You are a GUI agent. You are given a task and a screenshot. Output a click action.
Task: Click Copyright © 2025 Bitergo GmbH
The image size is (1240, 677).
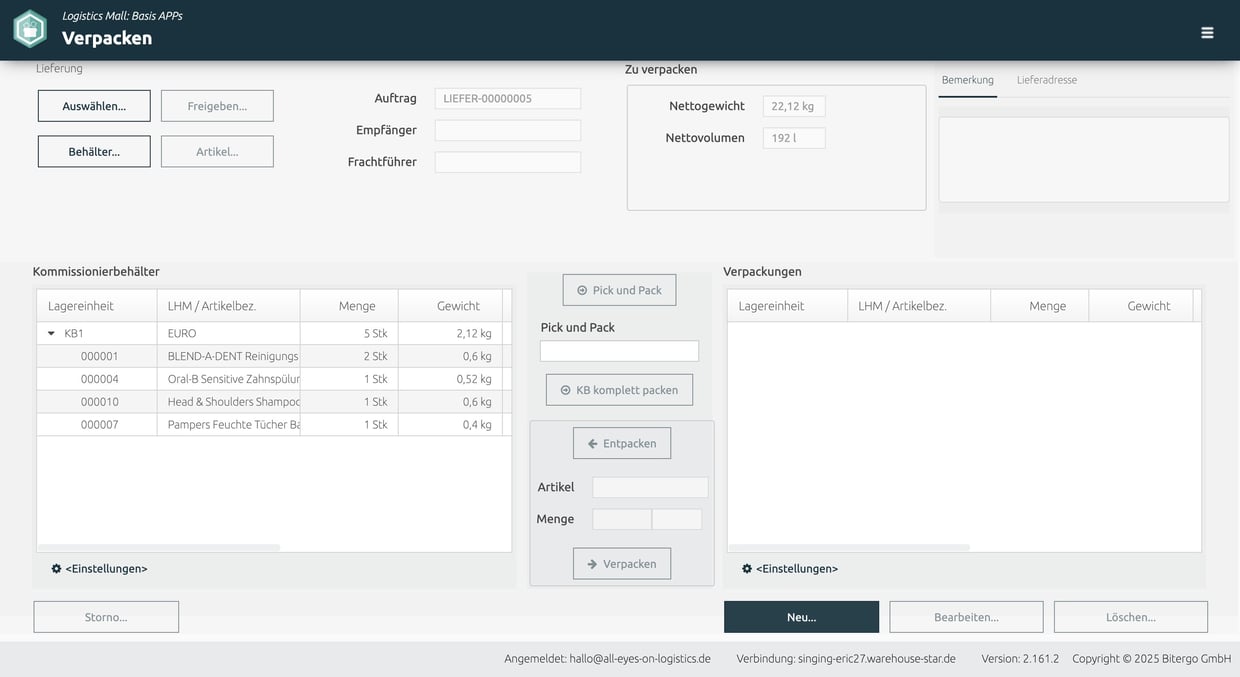(x=1151, y=659)
